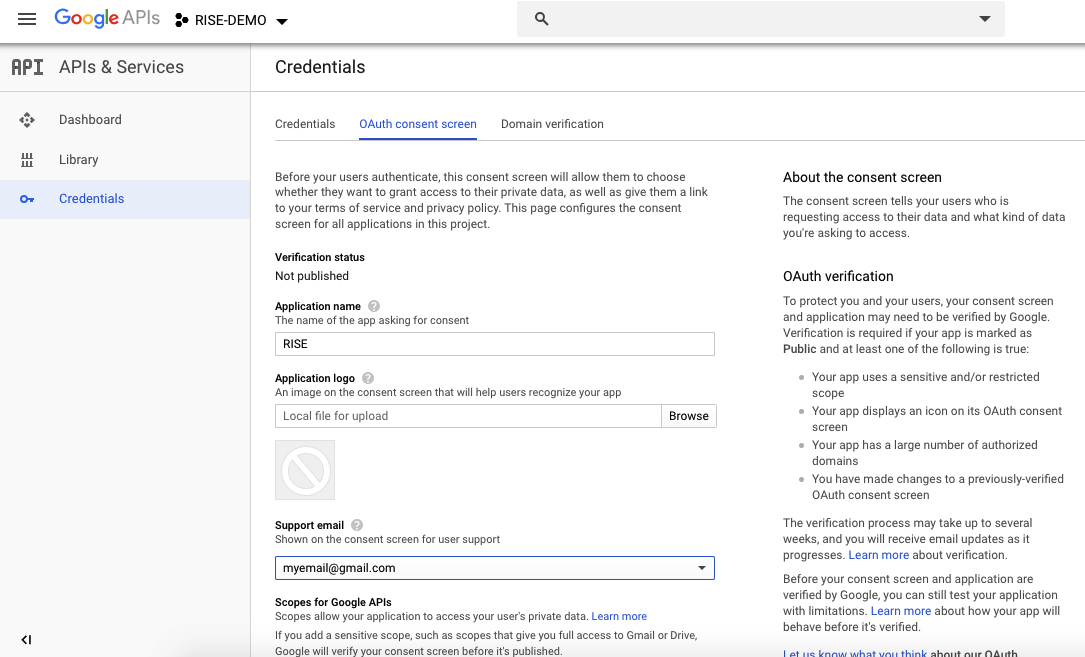
Task: Open Library in the sidebar
Action: [x=125, y=159]
